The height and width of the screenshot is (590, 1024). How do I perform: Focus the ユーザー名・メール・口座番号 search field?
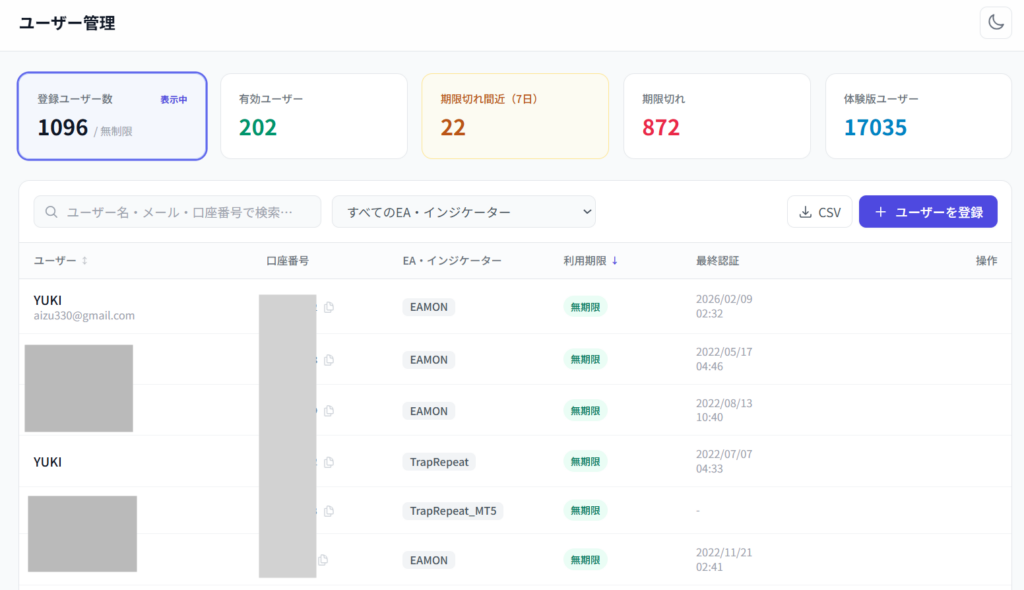(178, 212)
